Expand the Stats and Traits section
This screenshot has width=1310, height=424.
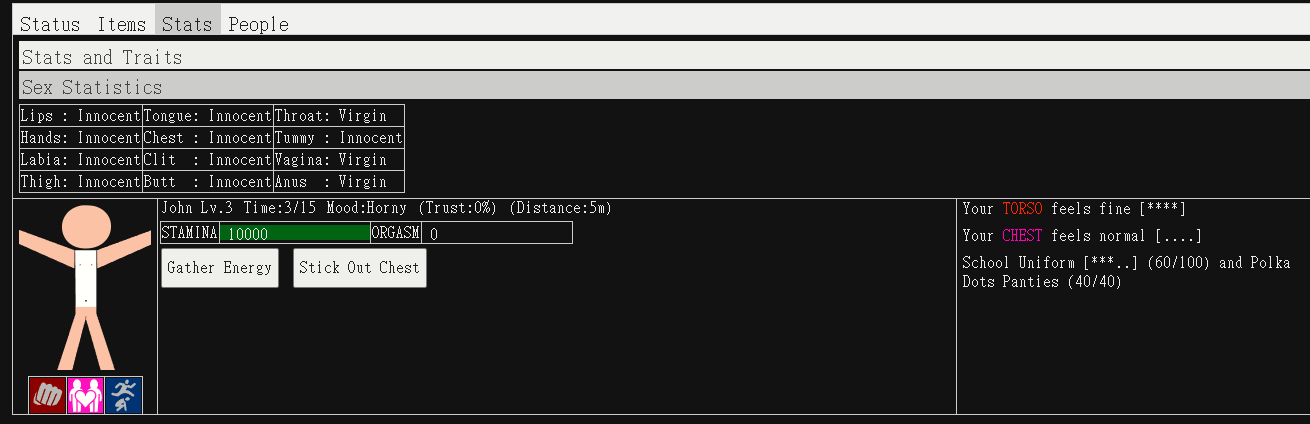pyautogui.click(x=102, y=57)
